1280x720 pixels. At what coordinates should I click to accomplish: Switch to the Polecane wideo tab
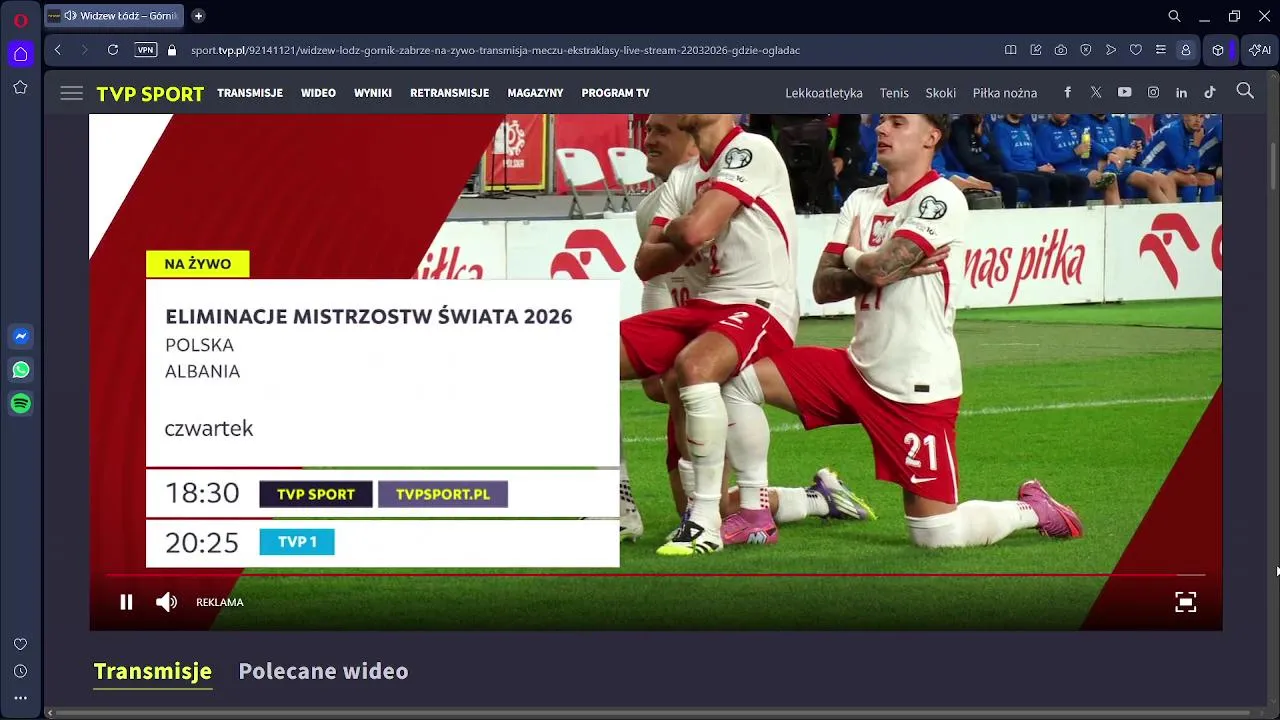click(323, 671)
